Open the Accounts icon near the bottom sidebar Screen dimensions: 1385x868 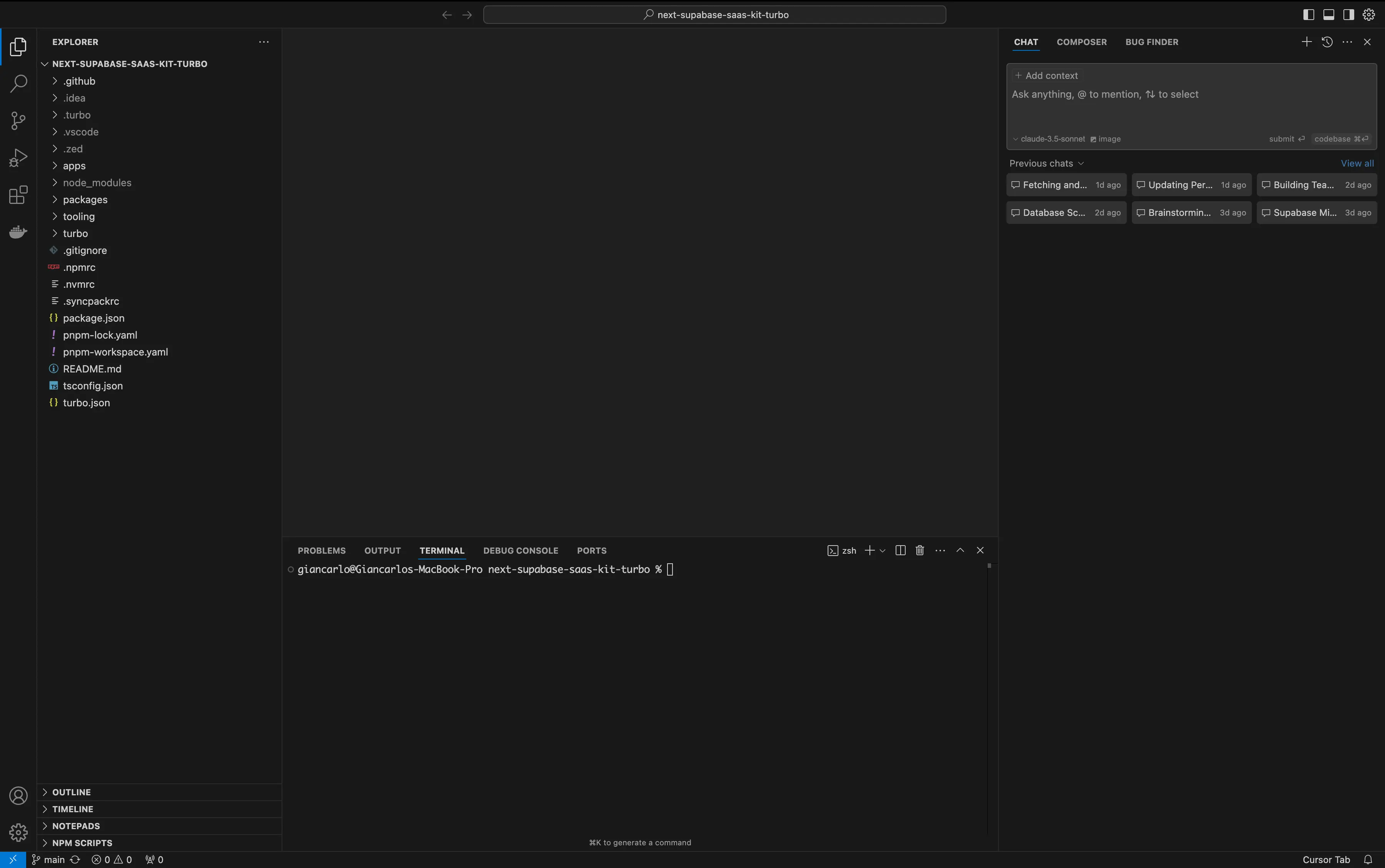coord(19,795)
